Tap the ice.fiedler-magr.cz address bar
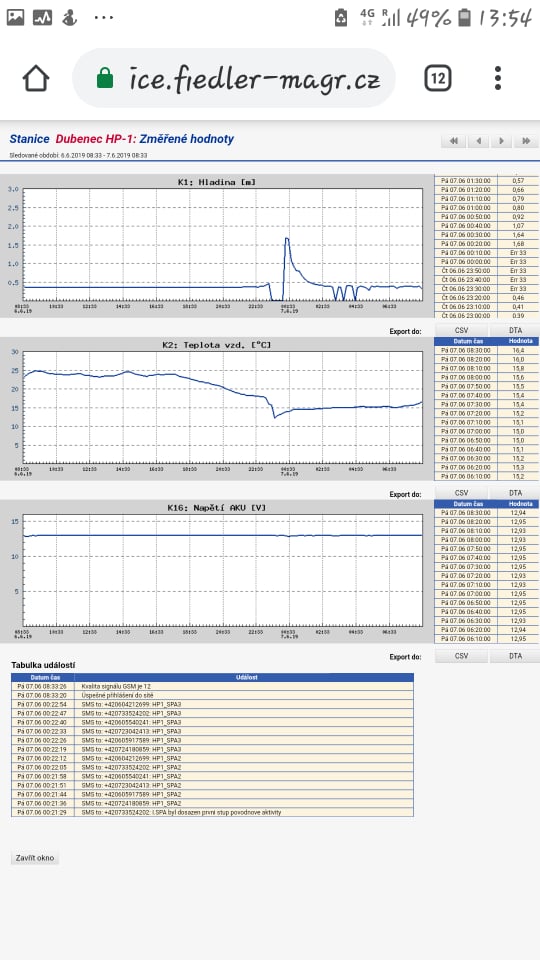The height and width of the screenshot is (960, 540). point(234,78)
